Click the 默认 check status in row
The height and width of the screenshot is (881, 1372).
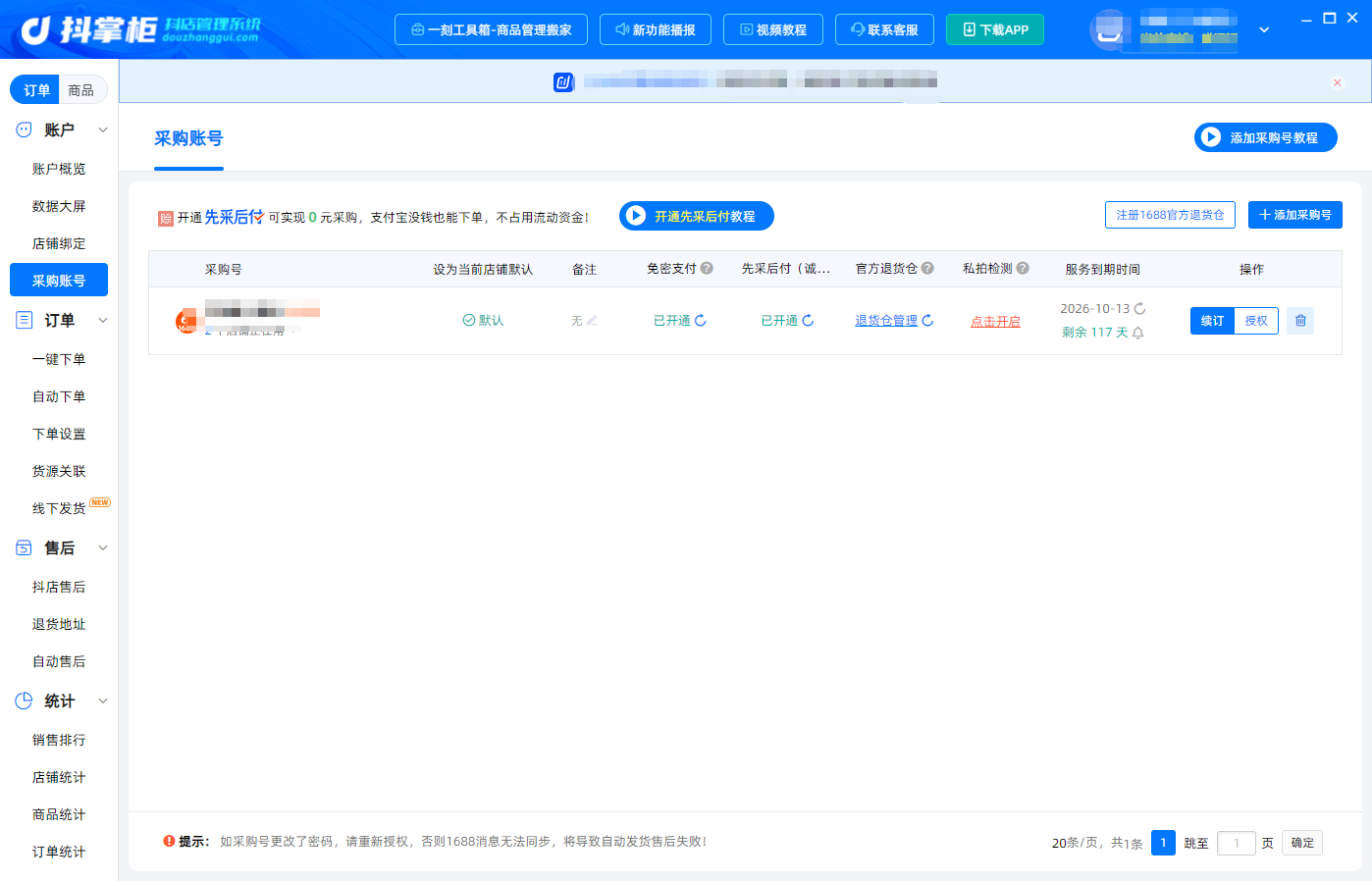(483, 321)
